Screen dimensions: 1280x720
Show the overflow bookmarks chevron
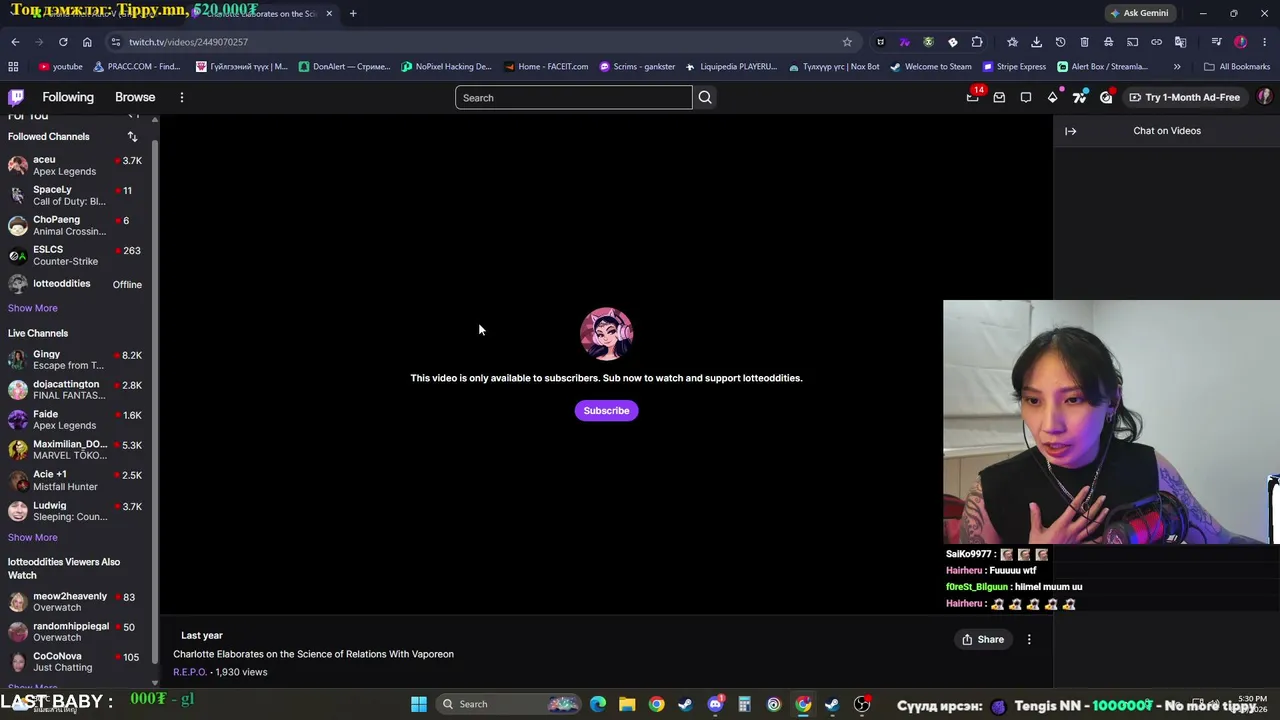1177,67
